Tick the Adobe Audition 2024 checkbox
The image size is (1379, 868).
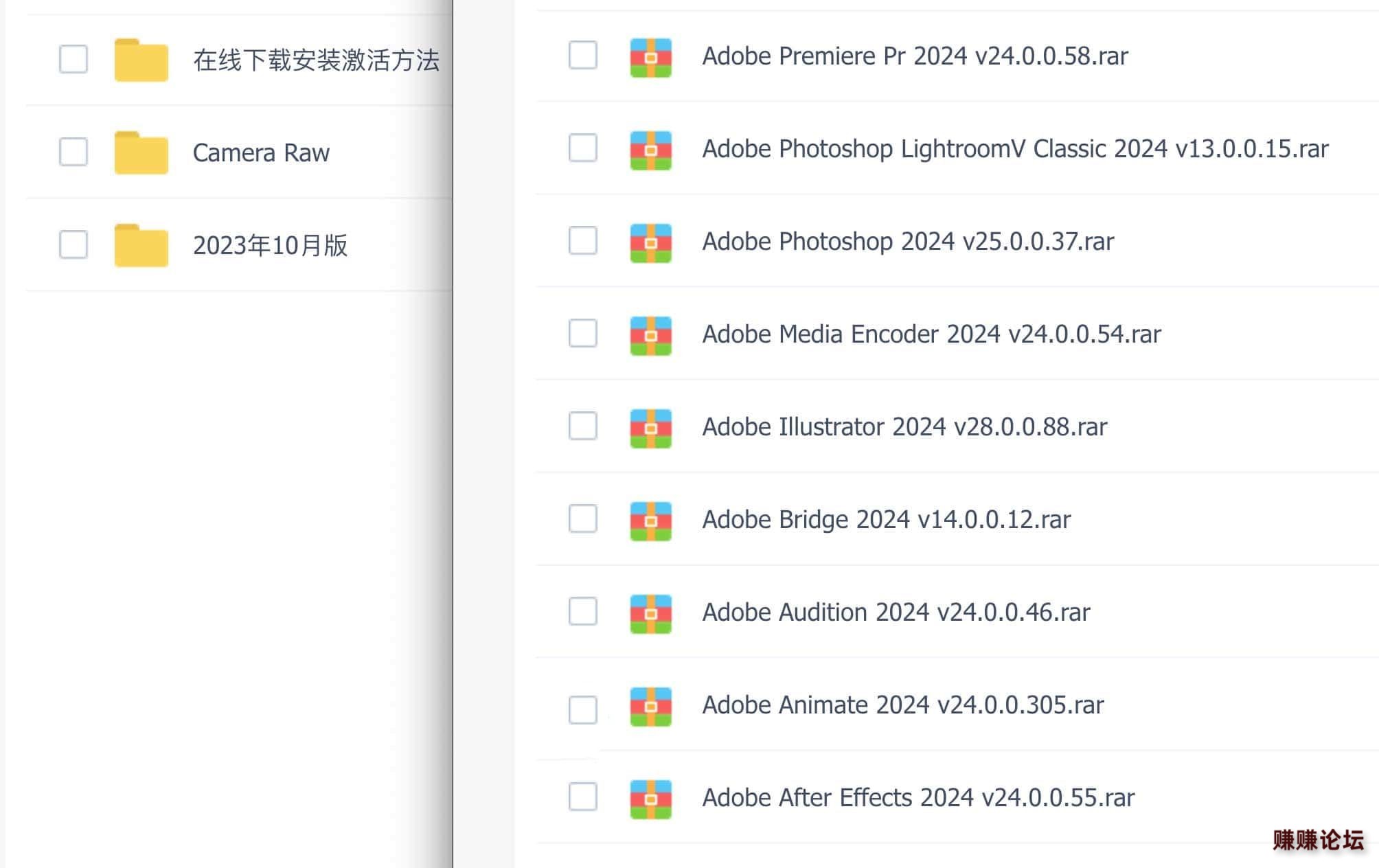pos(583,611)
